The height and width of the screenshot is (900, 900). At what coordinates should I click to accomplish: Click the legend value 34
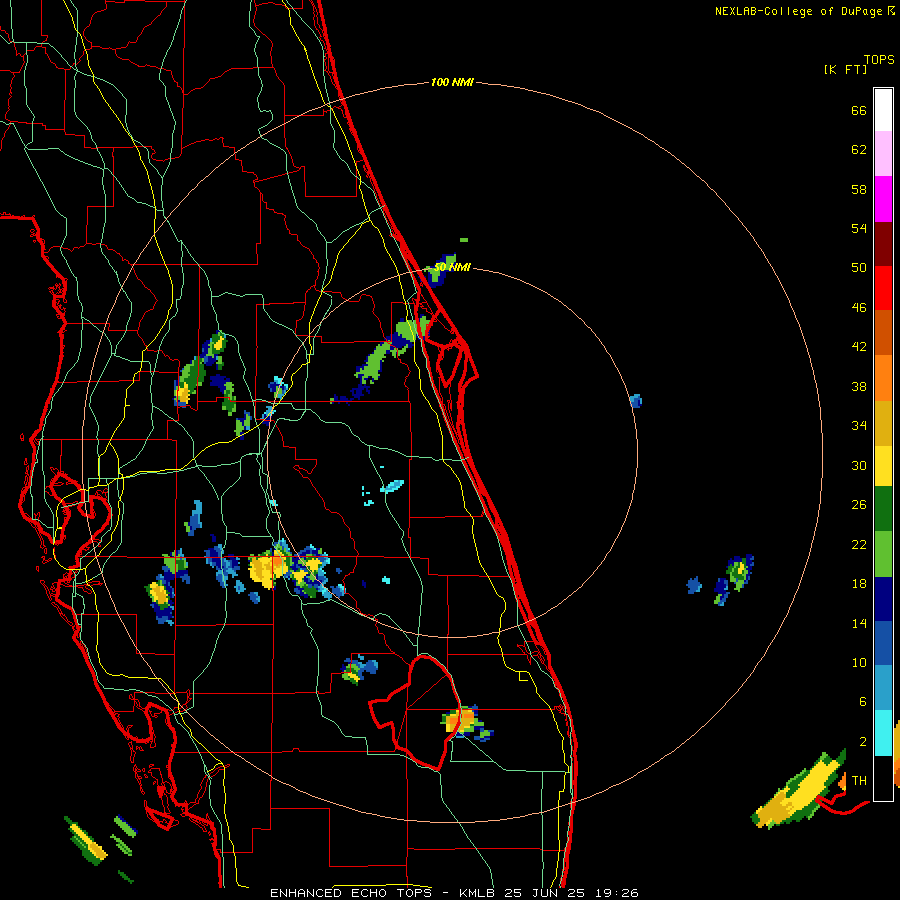tap(859, 426)
